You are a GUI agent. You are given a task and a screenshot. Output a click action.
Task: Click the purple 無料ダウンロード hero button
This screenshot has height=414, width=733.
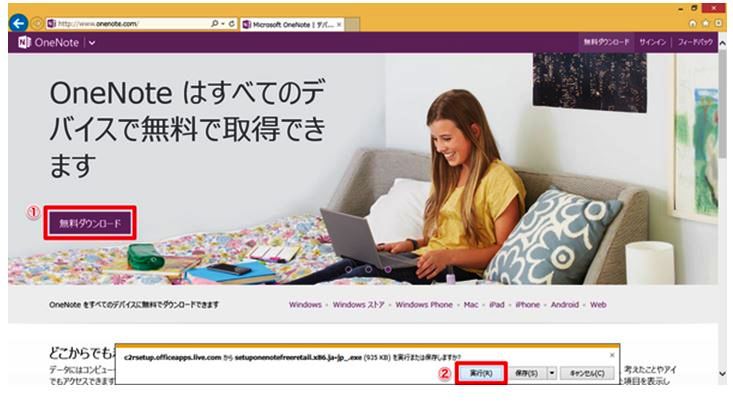point(90,223)
